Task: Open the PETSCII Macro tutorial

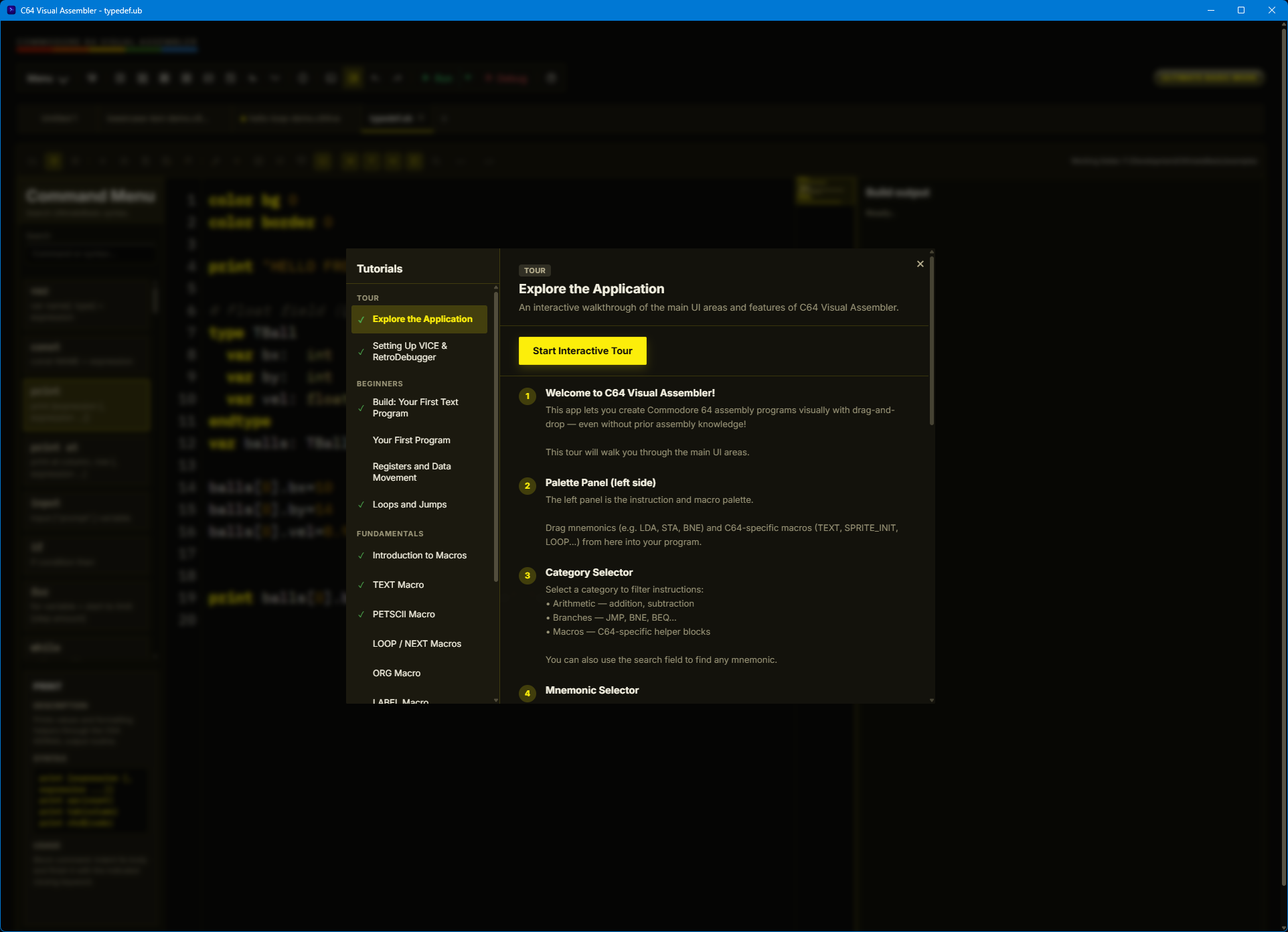Action: [419, 614]
